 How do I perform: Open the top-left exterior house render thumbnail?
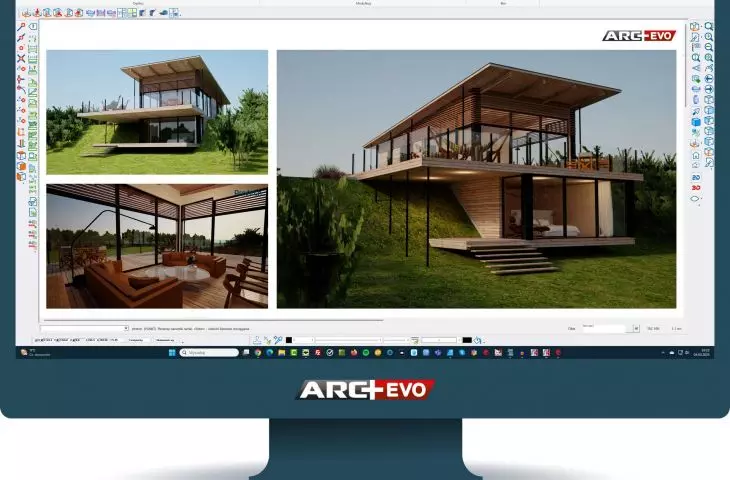157,112
